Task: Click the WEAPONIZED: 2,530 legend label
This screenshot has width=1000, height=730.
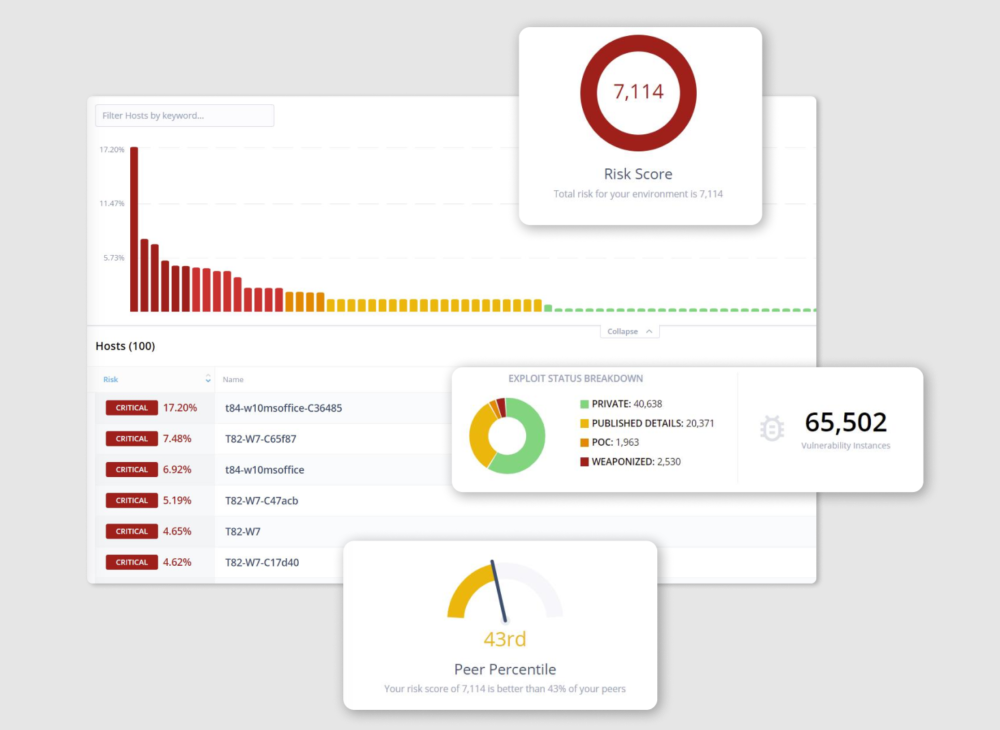Action: 636,462
